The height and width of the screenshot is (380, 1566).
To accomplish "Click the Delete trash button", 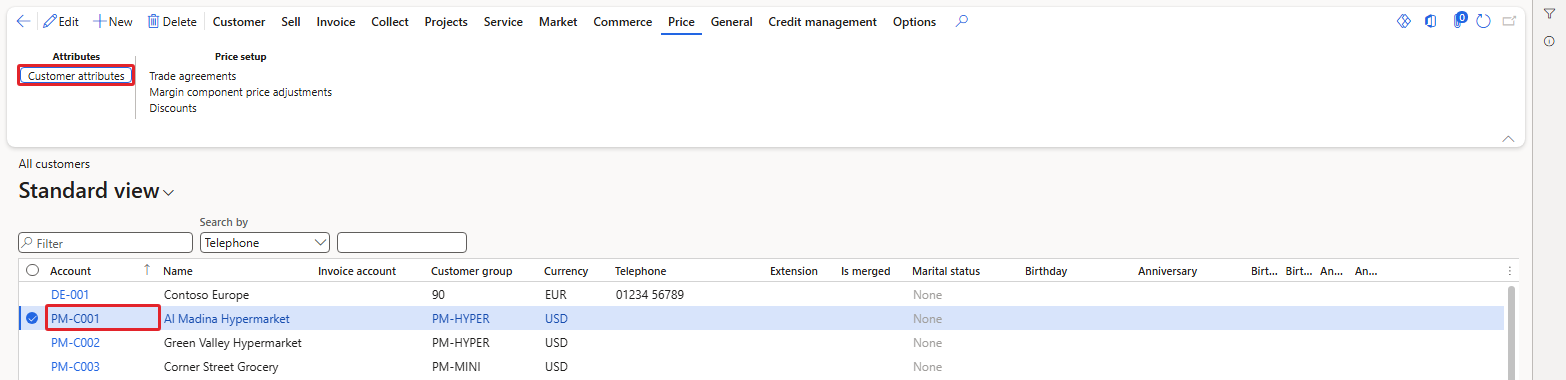I will coord(172,21).
